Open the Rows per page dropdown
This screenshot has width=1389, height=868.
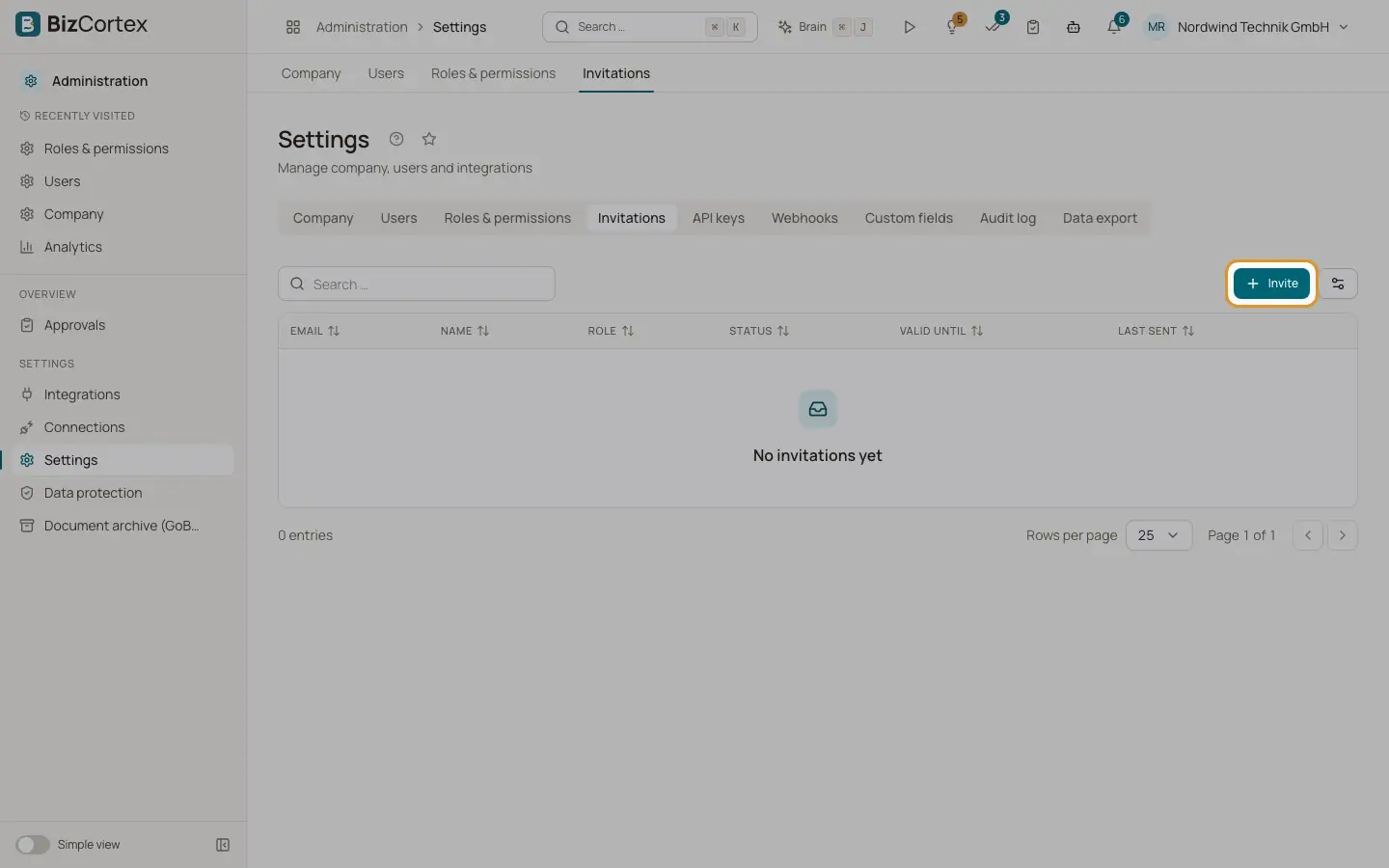pyautogui.click(x=1158, y=535)
